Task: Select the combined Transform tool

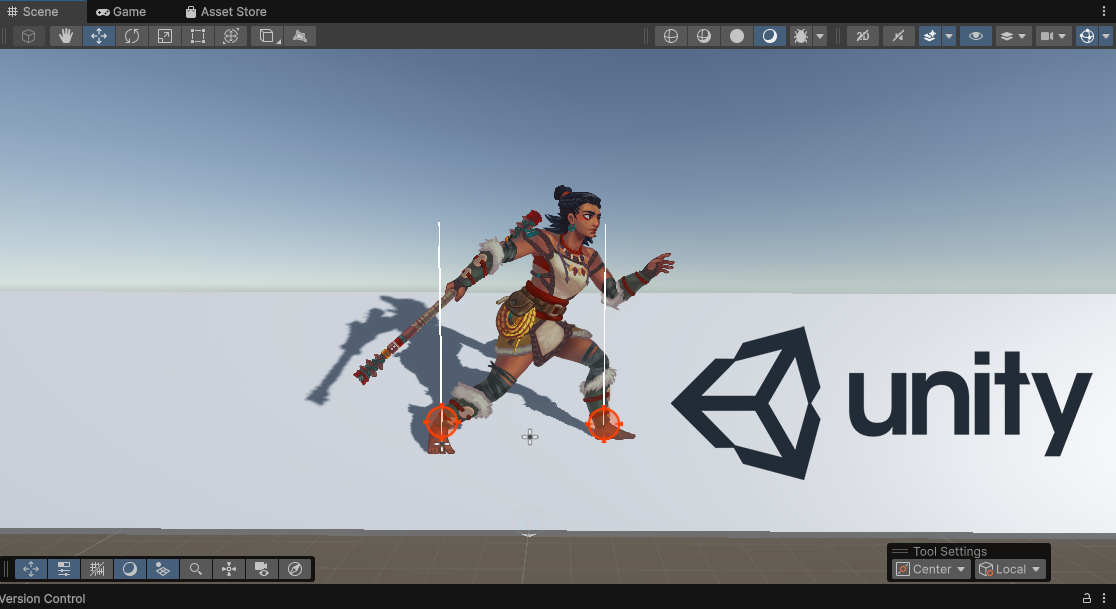Action: tap(231, 36)
